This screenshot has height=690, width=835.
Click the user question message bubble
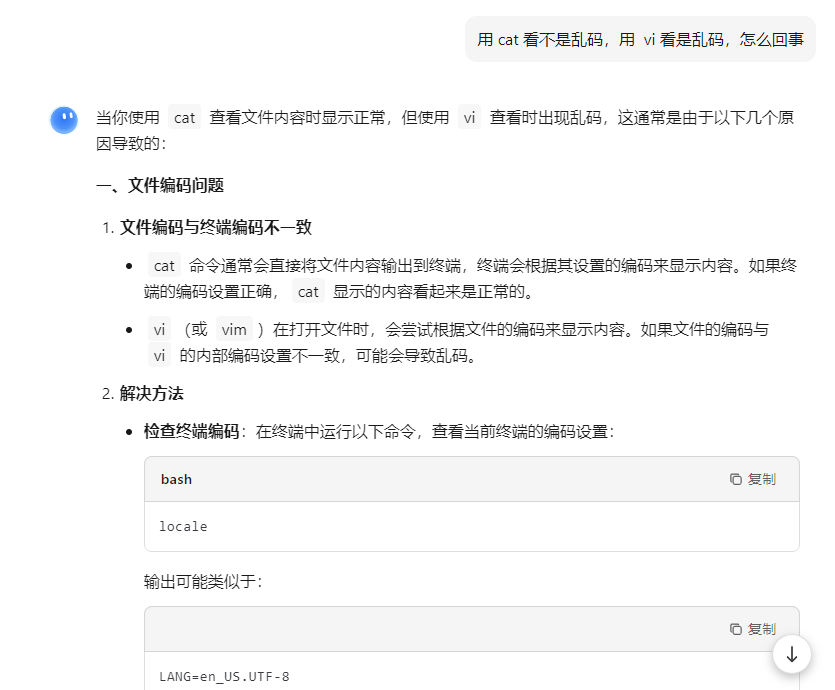tap(640, 39)
